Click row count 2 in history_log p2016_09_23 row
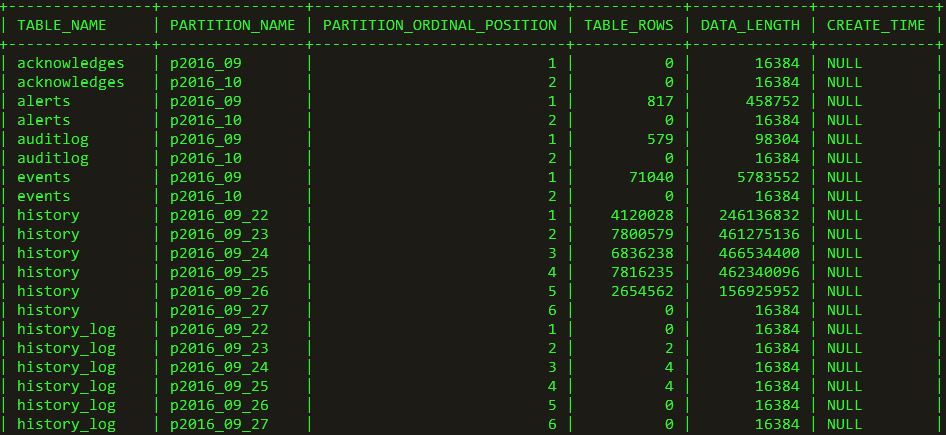This screenshot has width=946, height=435. click(x=670, y=348)
